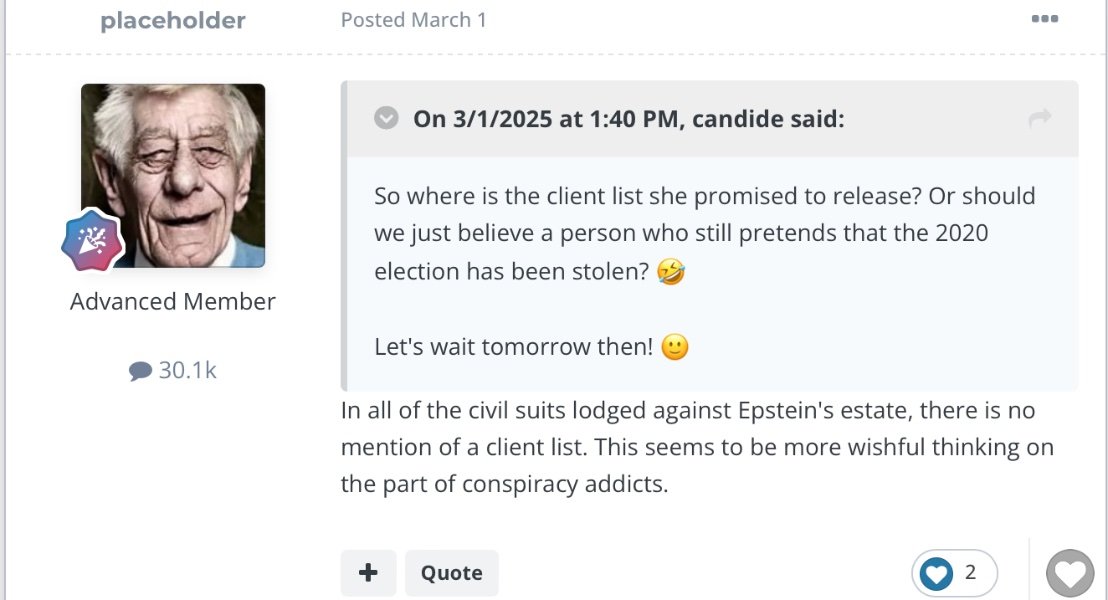The width and height of the screenshot is (1108, 600).
Task: Open the post options three-dot menu
Action: coord(1044,18)
